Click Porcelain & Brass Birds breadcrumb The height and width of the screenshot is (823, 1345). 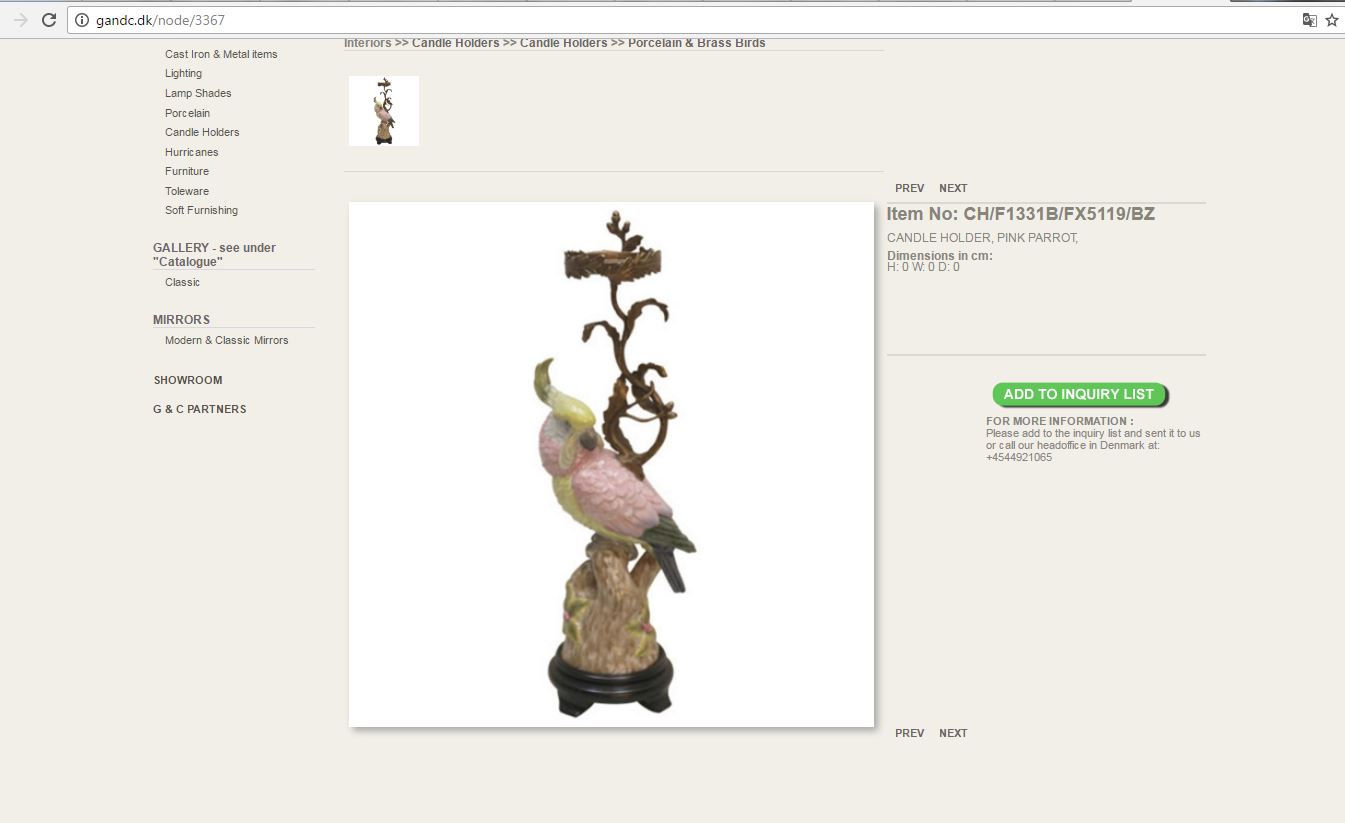pos(697,43)
